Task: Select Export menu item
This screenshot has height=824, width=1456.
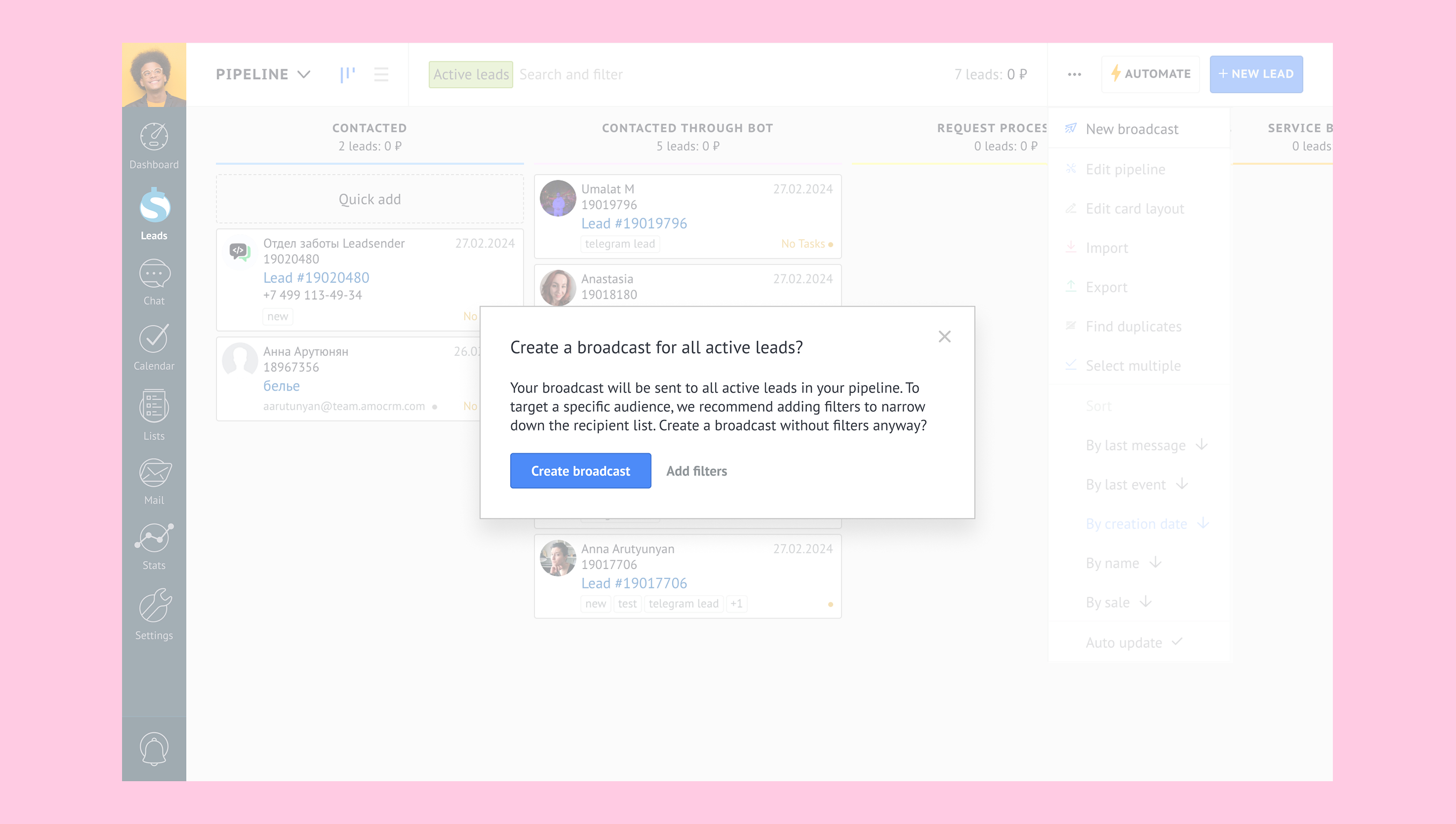Action: click(x=1139, y=287)
